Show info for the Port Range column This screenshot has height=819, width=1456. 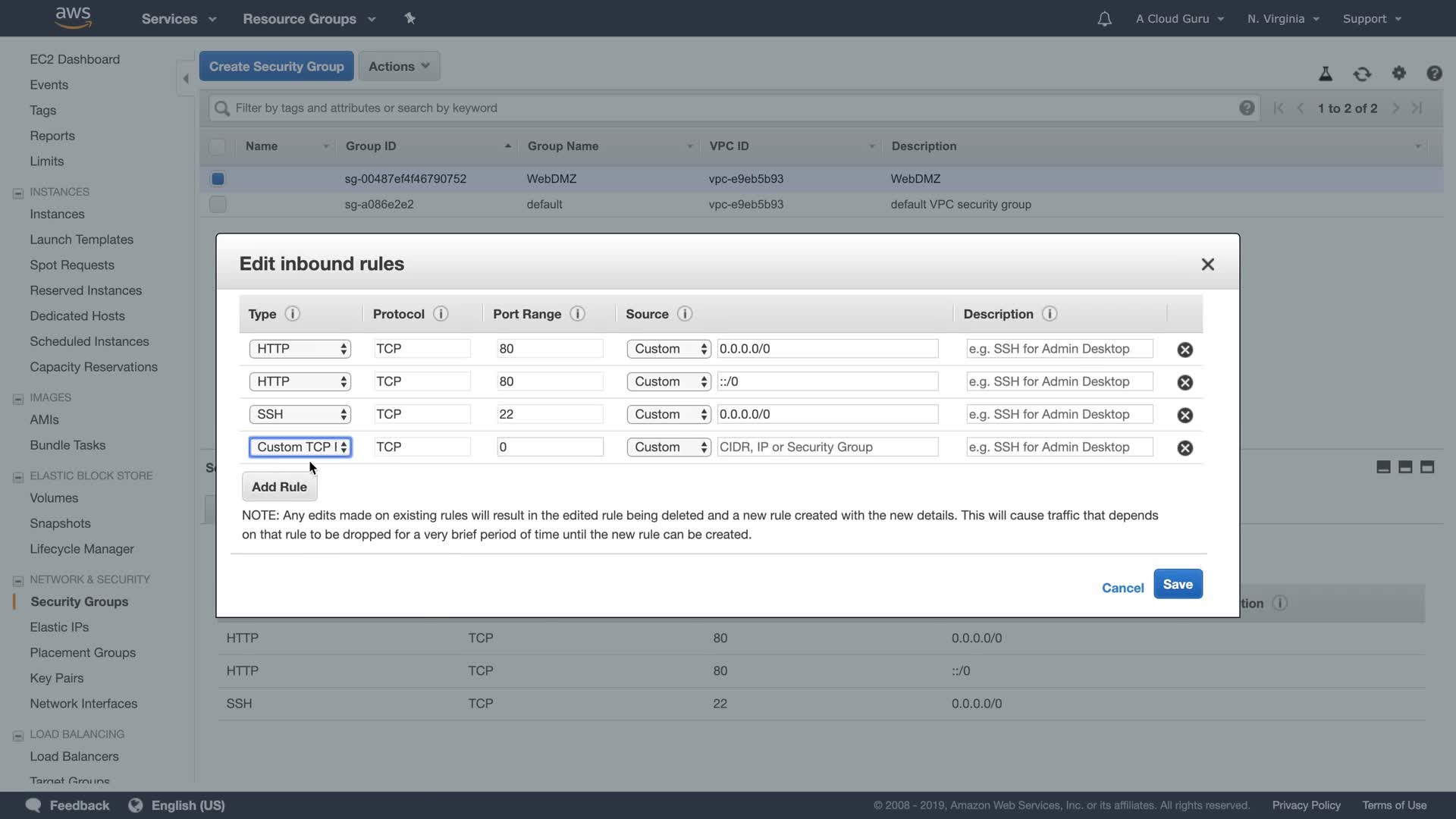pyautogui.click(x=577, y=314)
